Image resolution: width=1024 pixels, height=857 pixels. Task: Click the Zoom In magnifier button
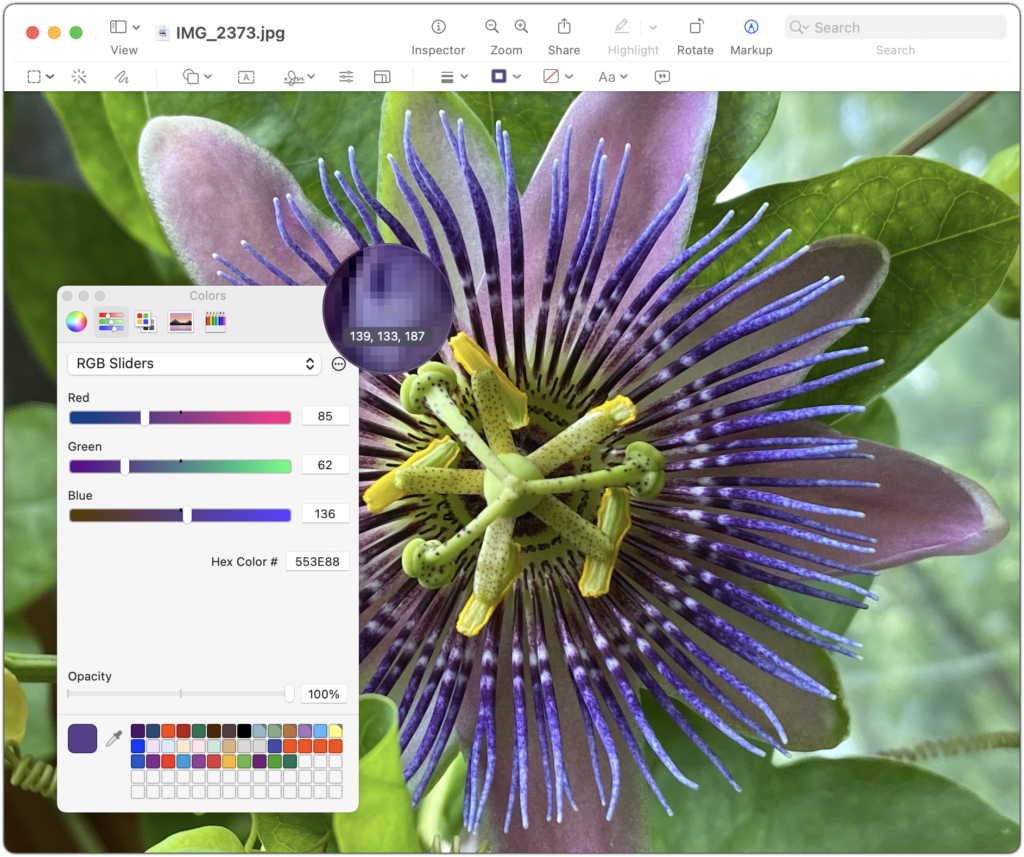point(521,27)
